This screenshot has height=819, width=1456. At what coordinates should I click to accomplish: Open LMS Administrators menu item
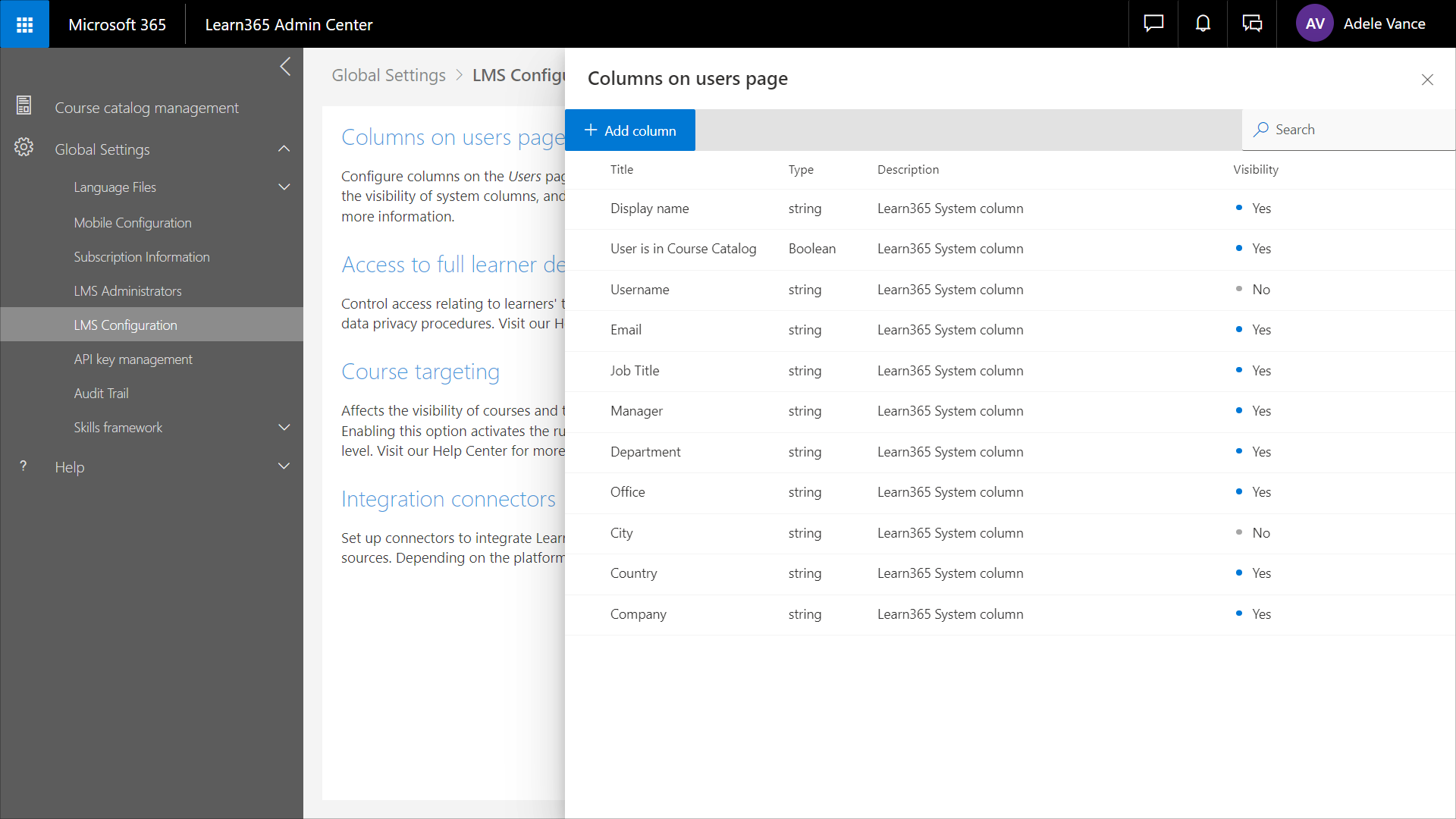pyautogui.click(x=127, y=291)
